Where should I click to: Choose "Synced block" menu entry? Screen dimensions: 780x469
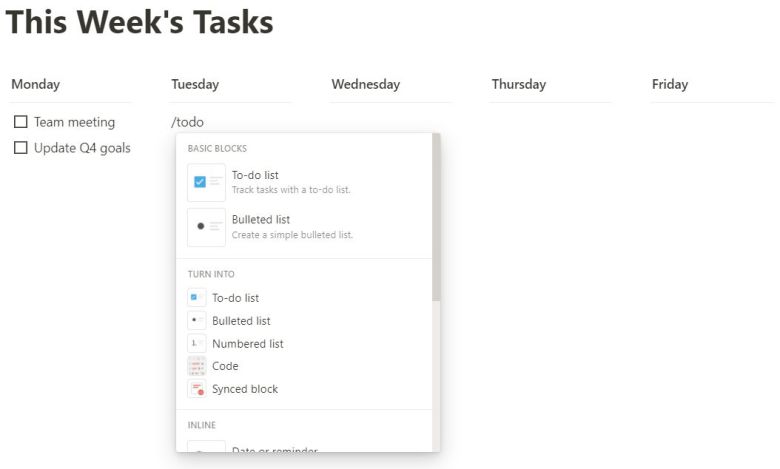point(245,389)
